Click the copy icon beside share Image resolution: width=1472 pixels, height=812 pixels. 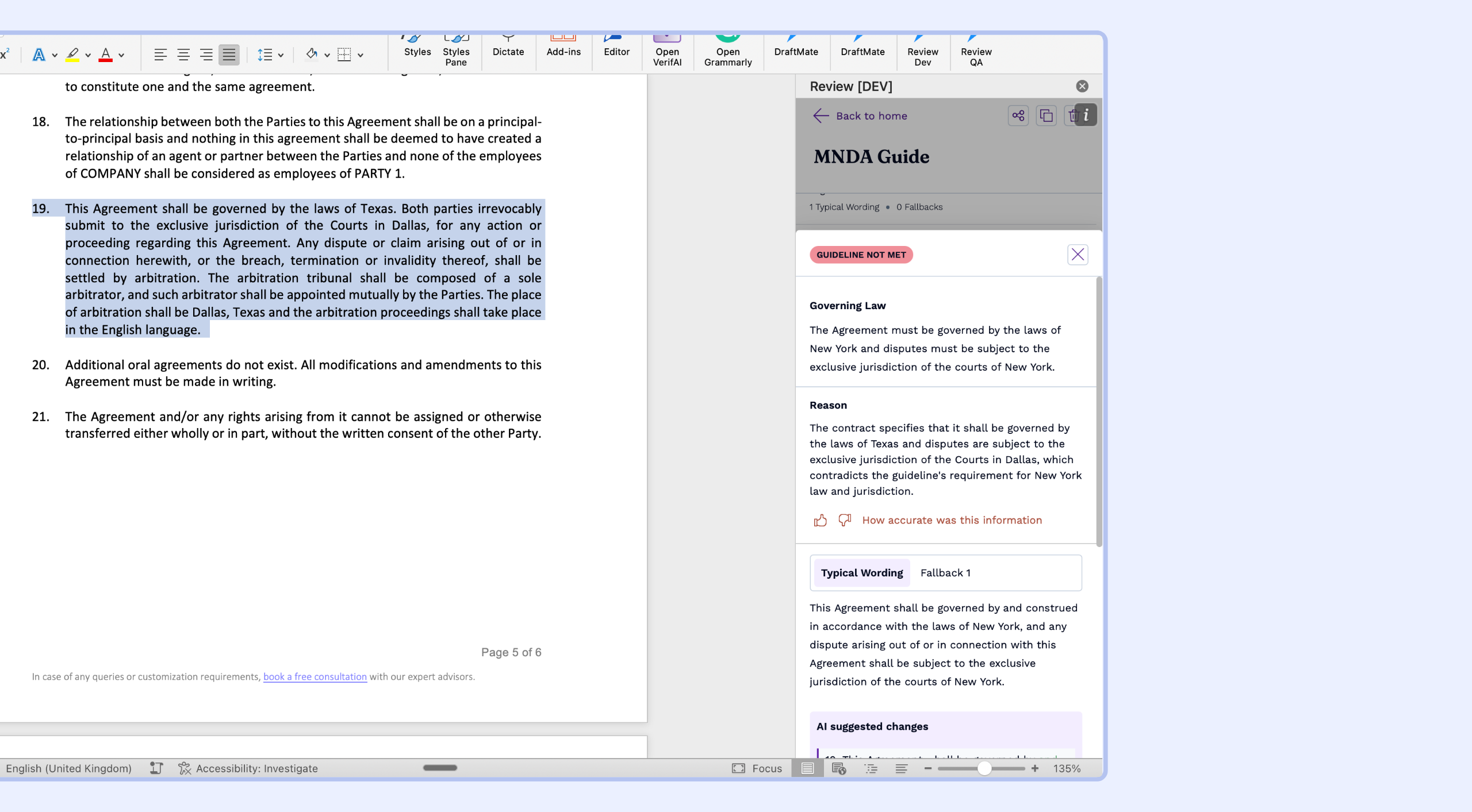click(1046, 116)
